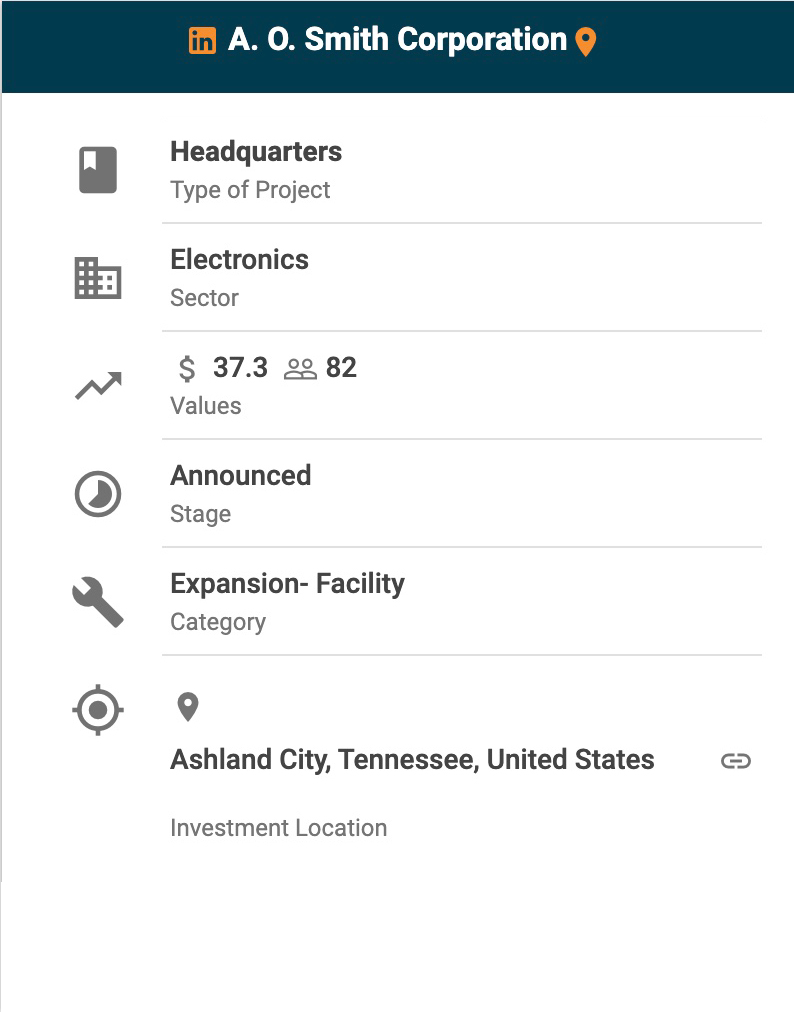Viewport: 794px width, 1012px height.
Task: Click the people jobs icon beside 82
Action: tap(300, 369)
